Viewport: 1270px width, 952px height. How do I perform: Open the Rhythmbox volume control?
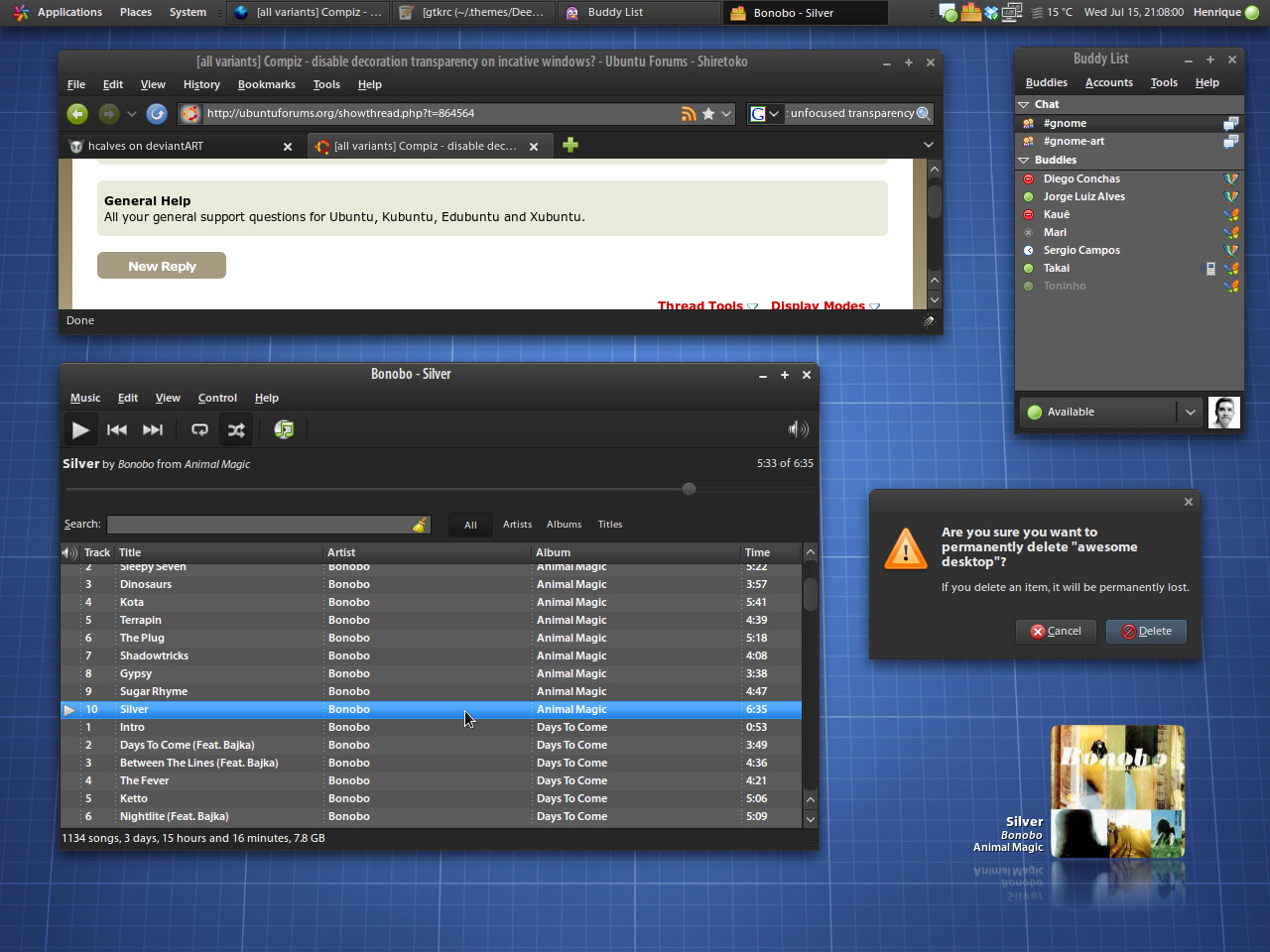pyautogui.click(x=799, y=429)
